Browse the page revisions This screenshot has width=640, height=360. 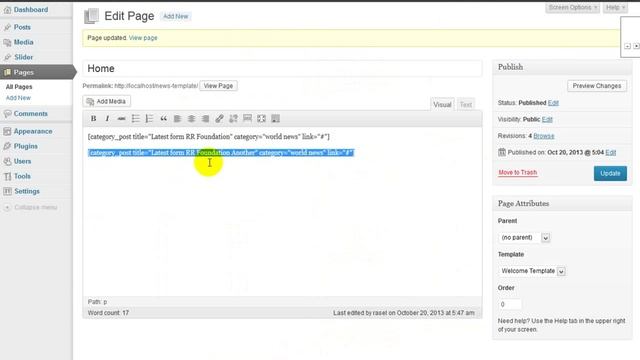coord(544,136)
